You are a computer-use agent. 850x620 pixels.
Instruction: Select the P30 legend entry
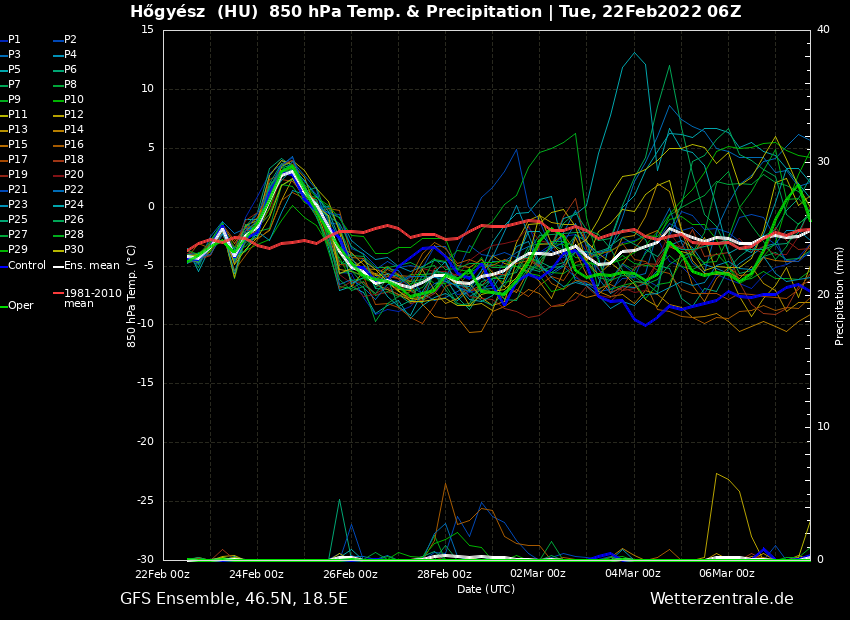coord(73,250)
